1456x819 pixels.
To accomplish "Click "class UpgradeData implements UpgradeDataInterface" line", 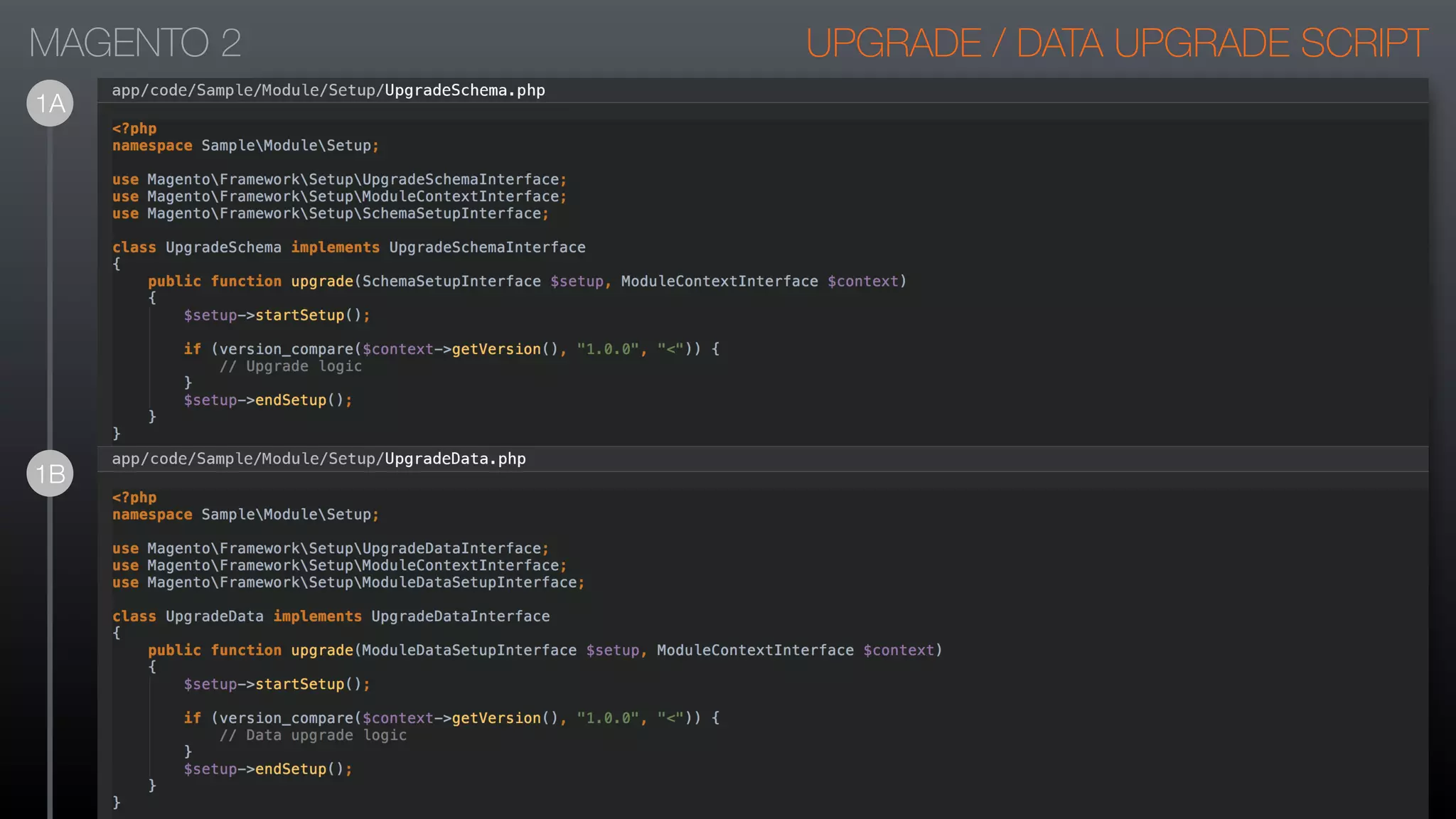I will 331,616.
